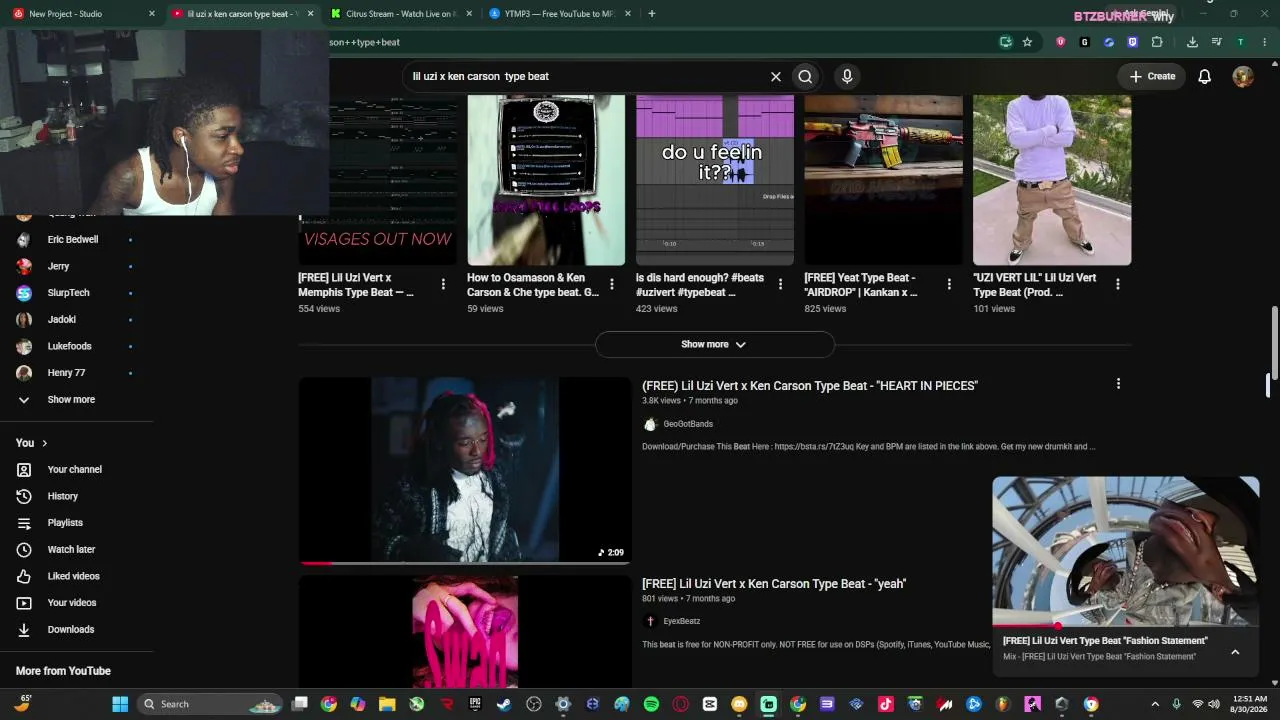Click the Liked videos thumbs-up icon
Image resolution: width=1280 pixels, height=720 pixels.
coord(24,576)
